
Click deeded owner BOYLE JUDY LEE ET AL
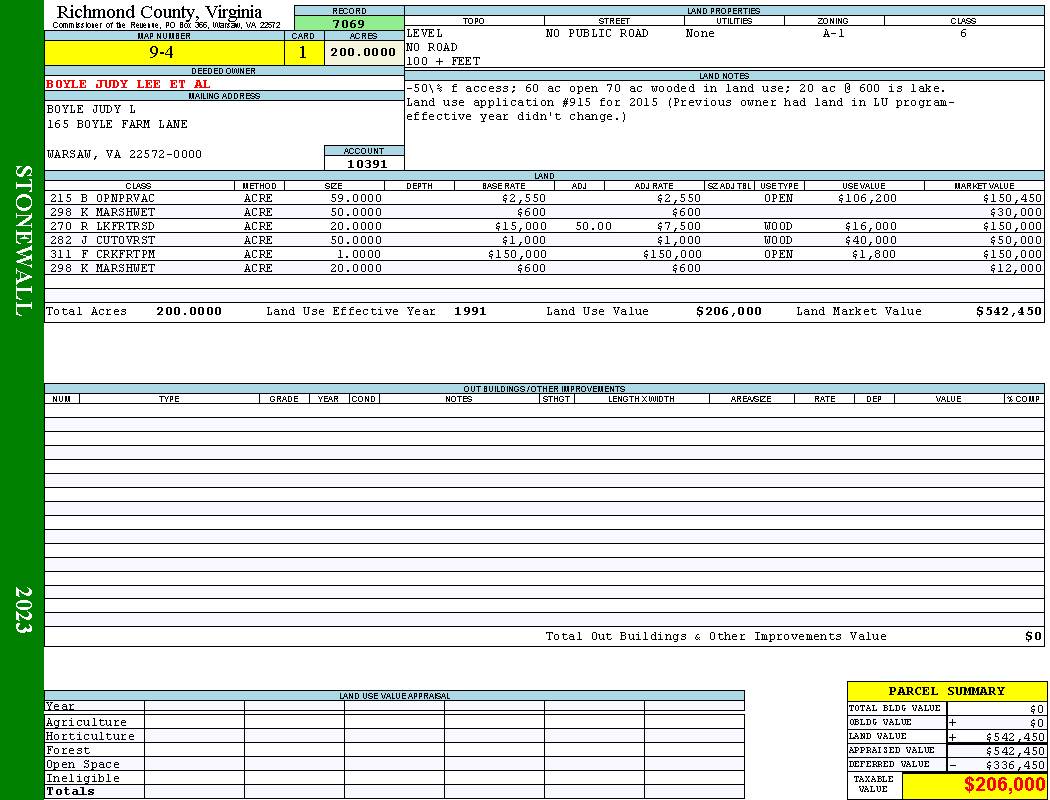[128, 84]
